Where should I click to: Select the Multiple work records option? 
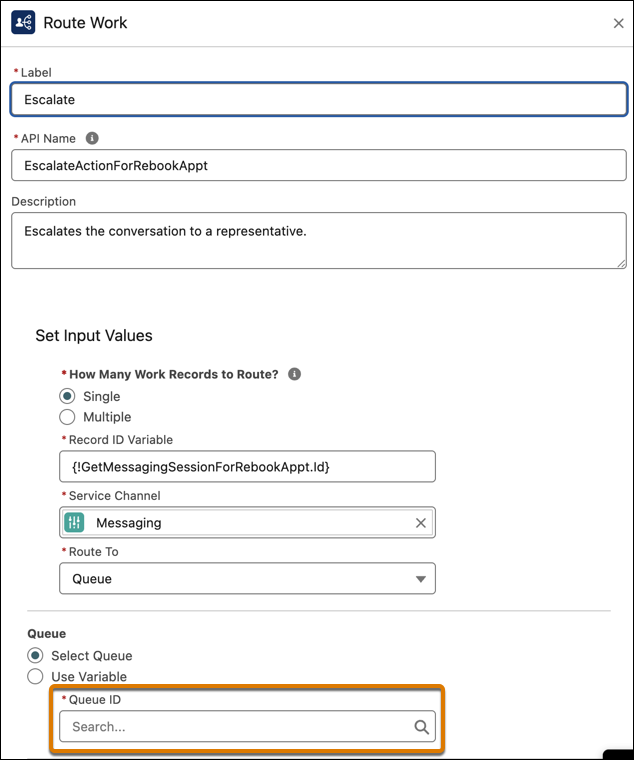(67, 417)
